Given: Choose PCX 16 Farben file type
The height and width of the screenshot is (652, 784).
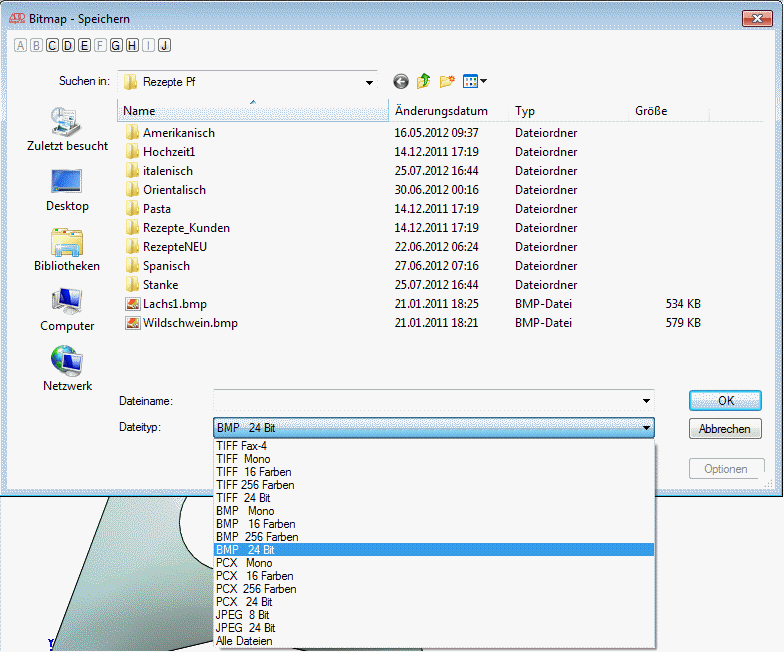Looking at the screenshot, I should pos(434,576).
